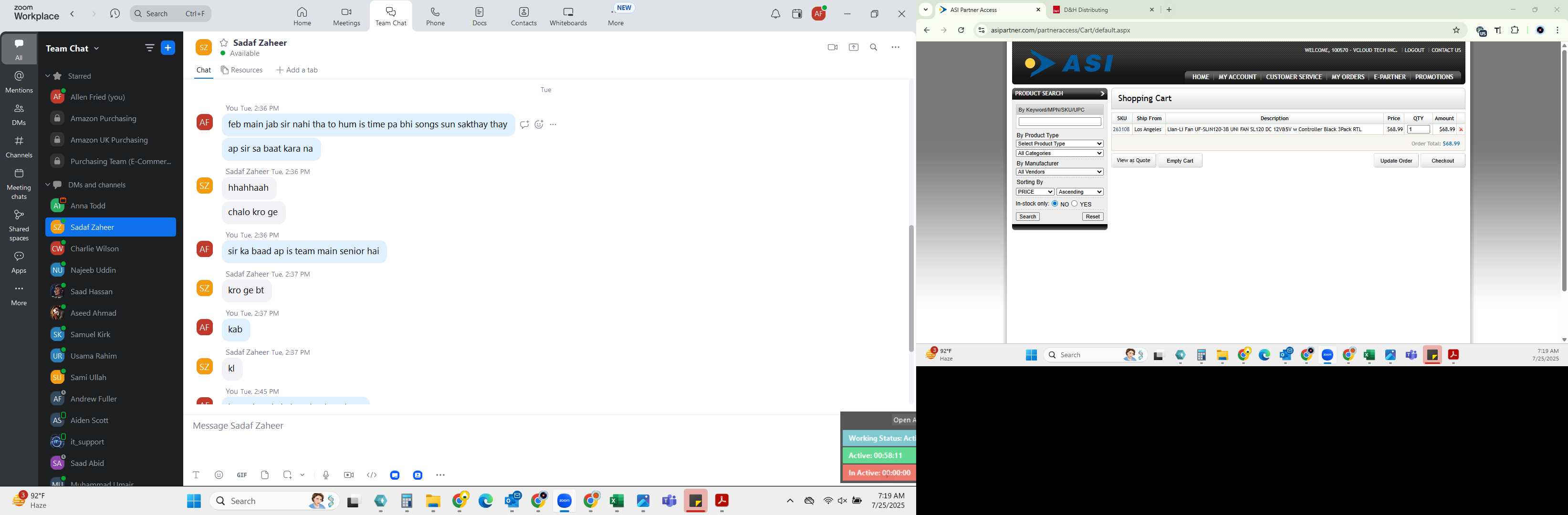Open Select Product Type dropdown on ASI
The image size is (1568, 515).
pyautogui.click(x=1059, y=144)
